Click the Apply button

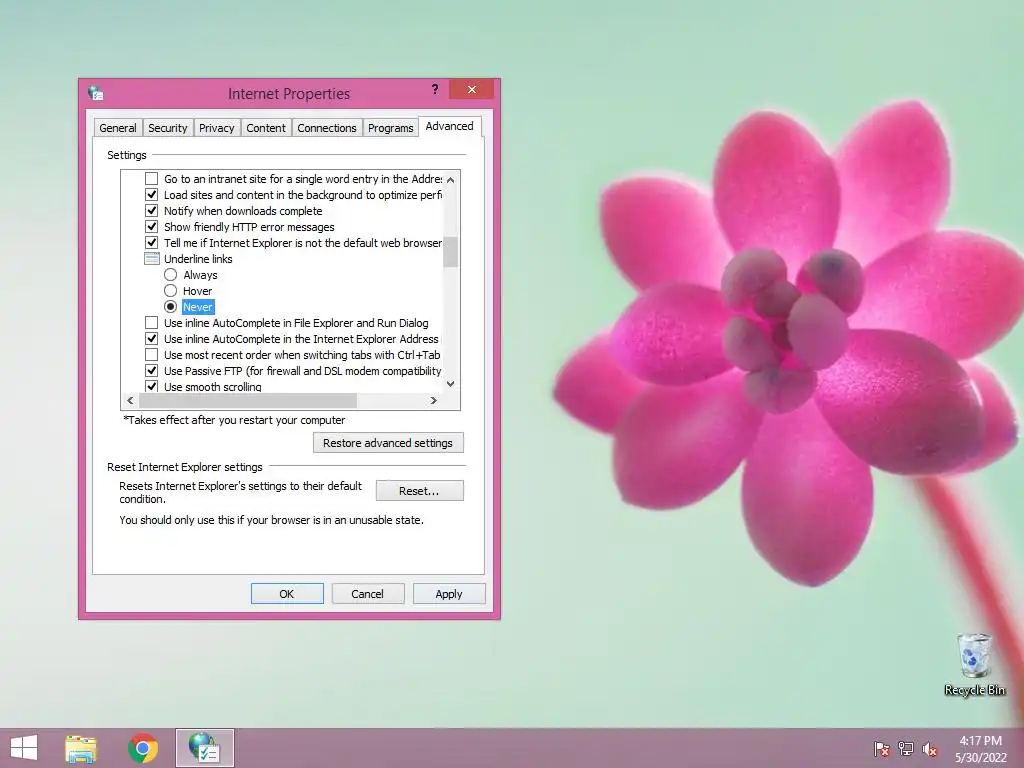pos(449,594)
